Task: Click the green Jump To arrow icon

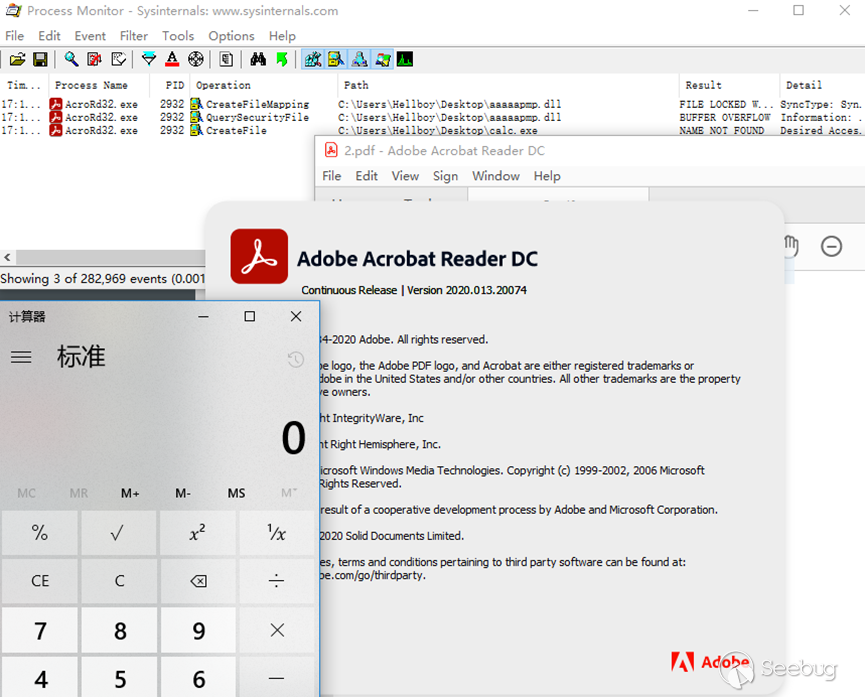Action: [x=282, y=59]
